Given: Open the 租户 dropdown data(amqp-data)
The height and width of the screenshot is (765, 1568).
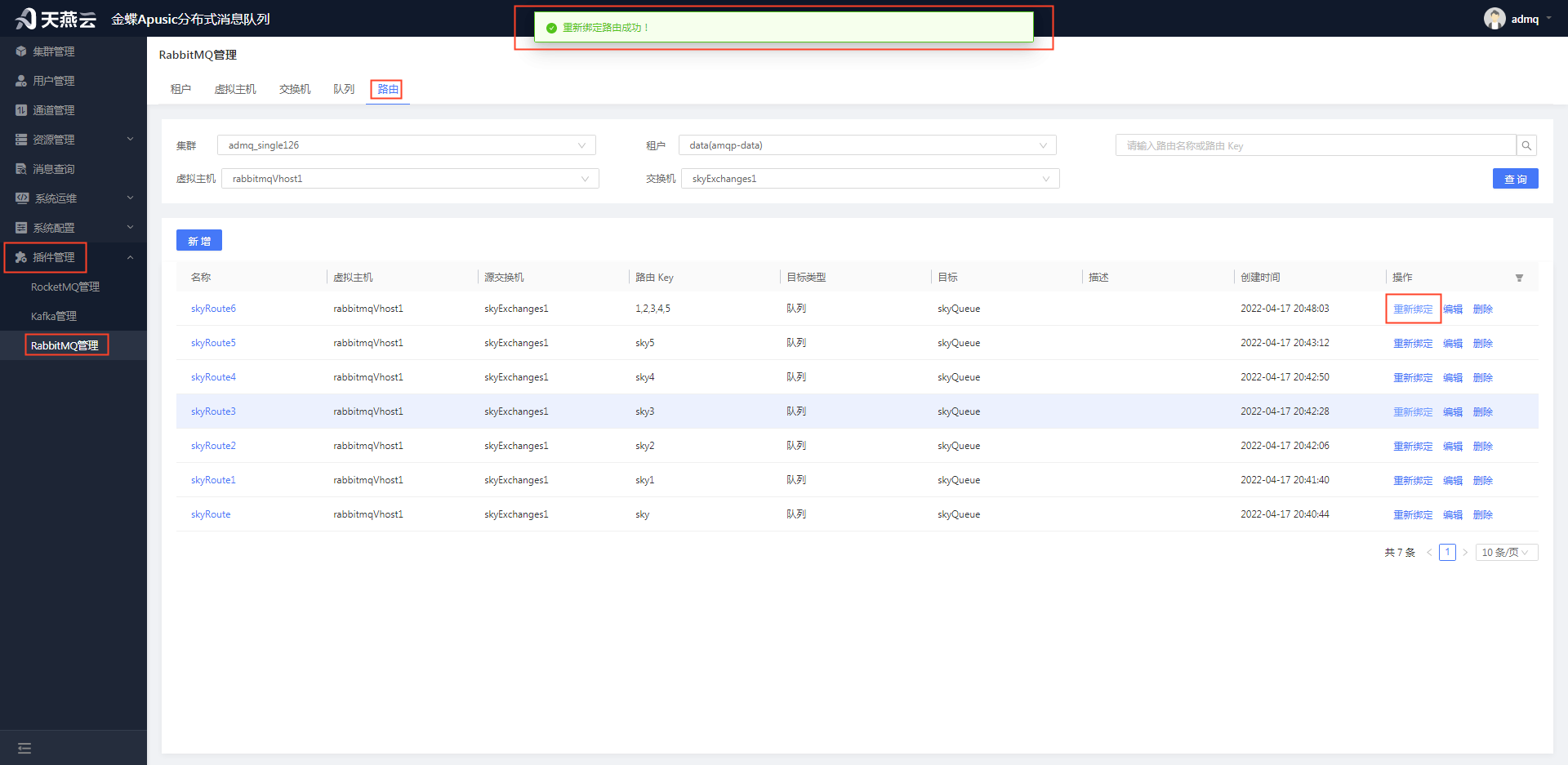Looking at the screenshot, I should click(867, 145).
